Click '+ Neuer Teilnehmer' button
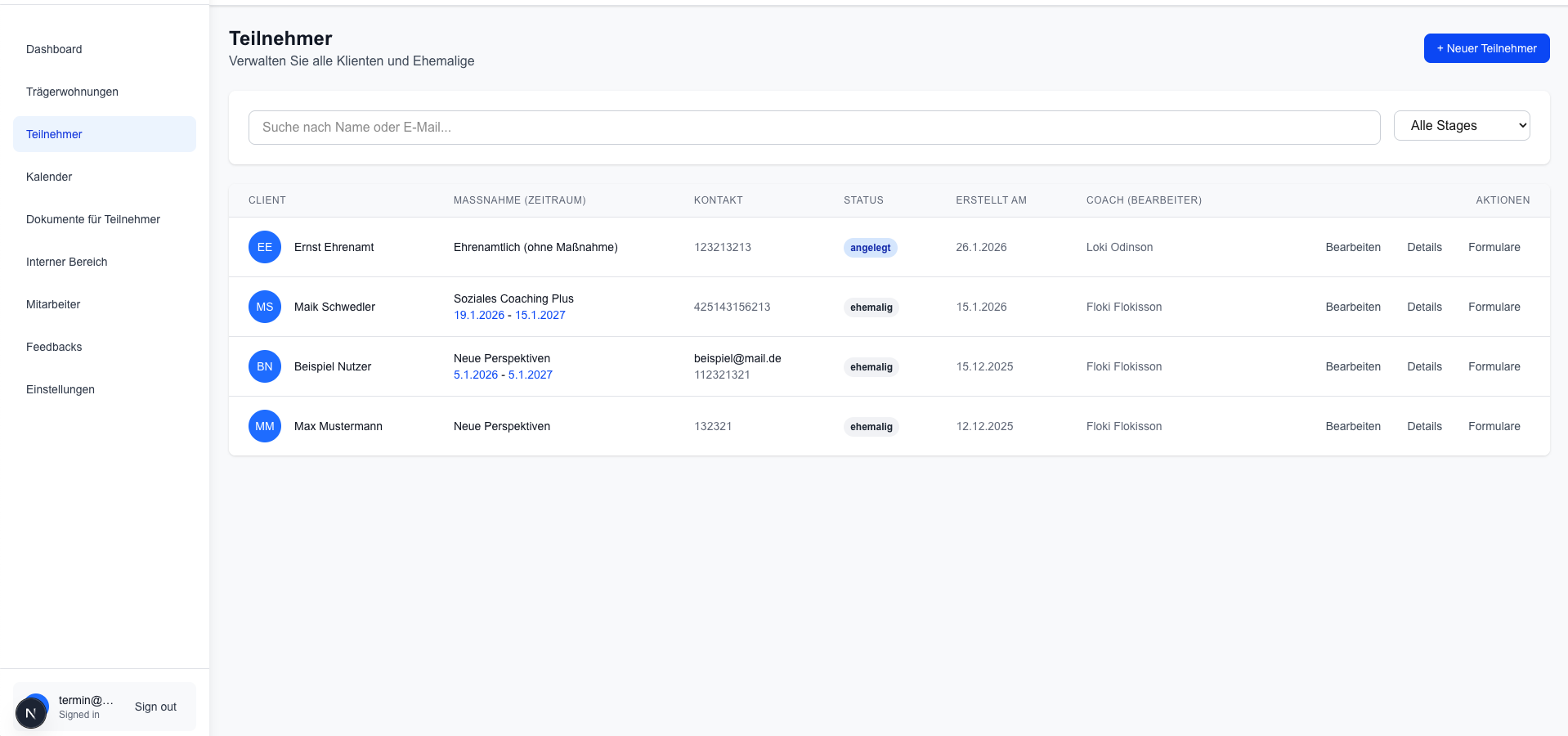Image resolution: width=1568 pixels, height=736 pixels. point(1485,47)
